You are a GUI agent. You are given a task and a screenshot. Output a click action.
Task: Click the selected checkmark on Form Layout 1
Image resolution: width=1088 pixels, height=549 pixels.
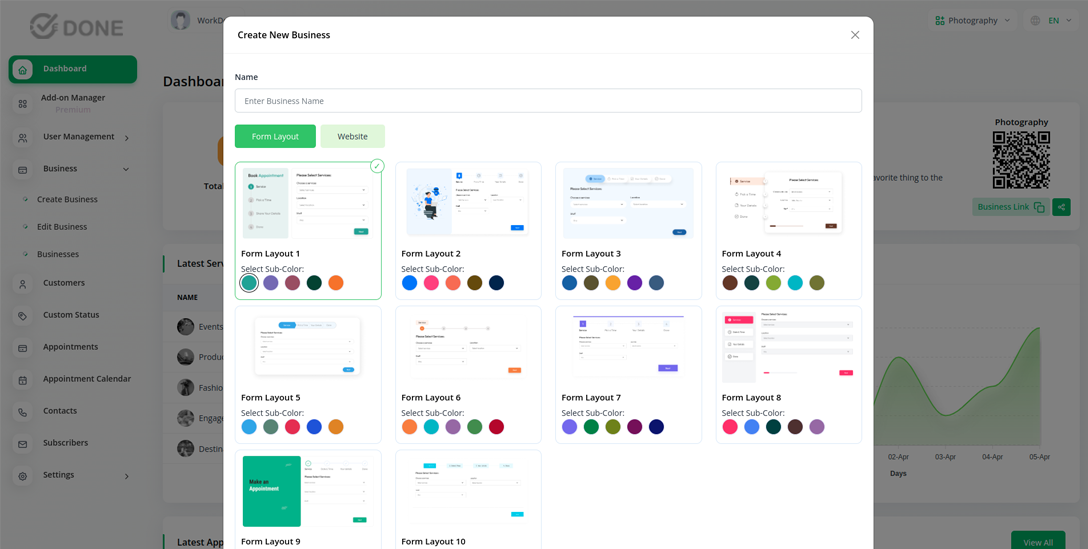coord(377,165)
